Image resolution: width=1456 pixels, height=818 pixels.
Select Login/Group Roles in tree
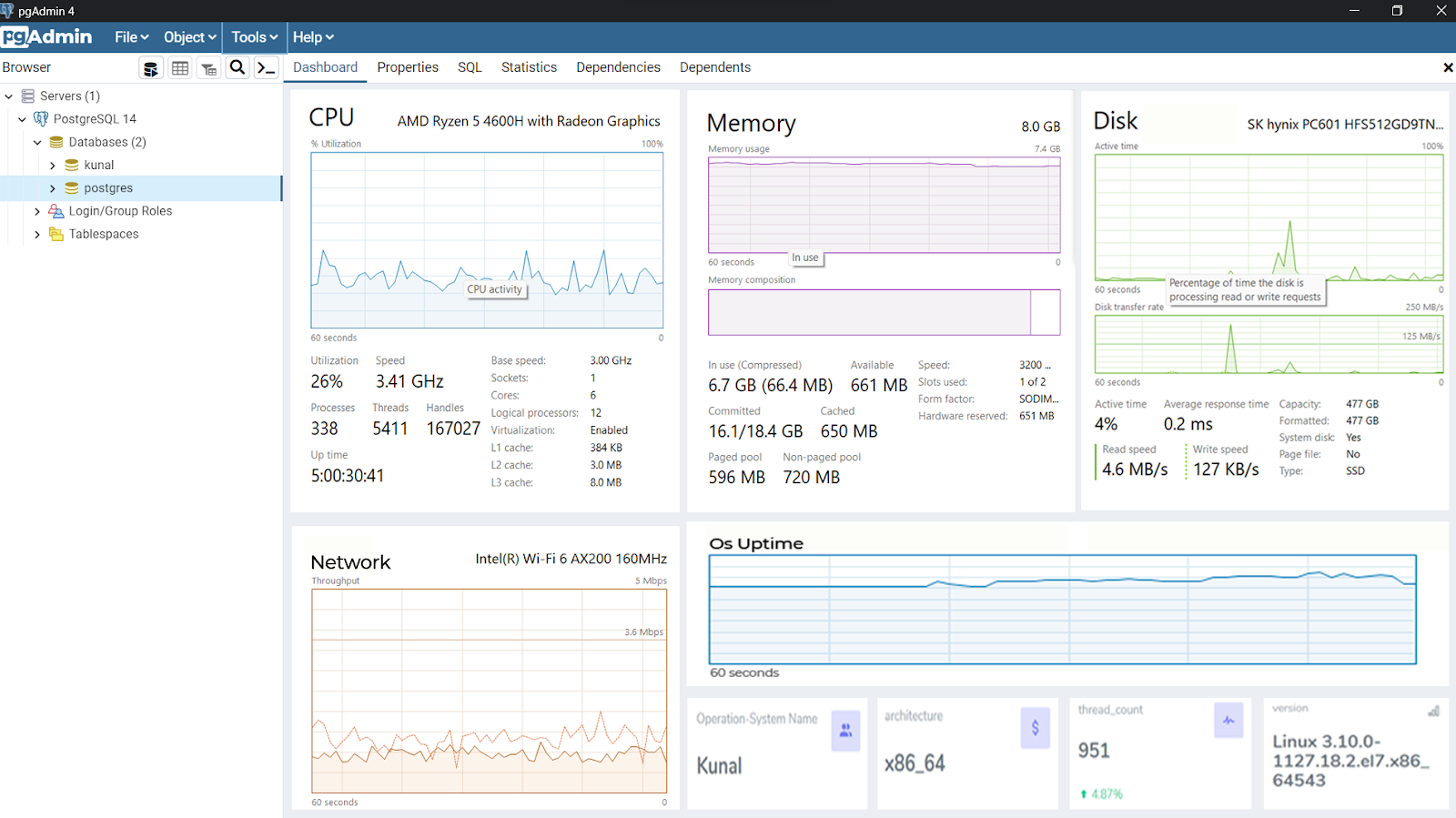[x=120, y=211]
